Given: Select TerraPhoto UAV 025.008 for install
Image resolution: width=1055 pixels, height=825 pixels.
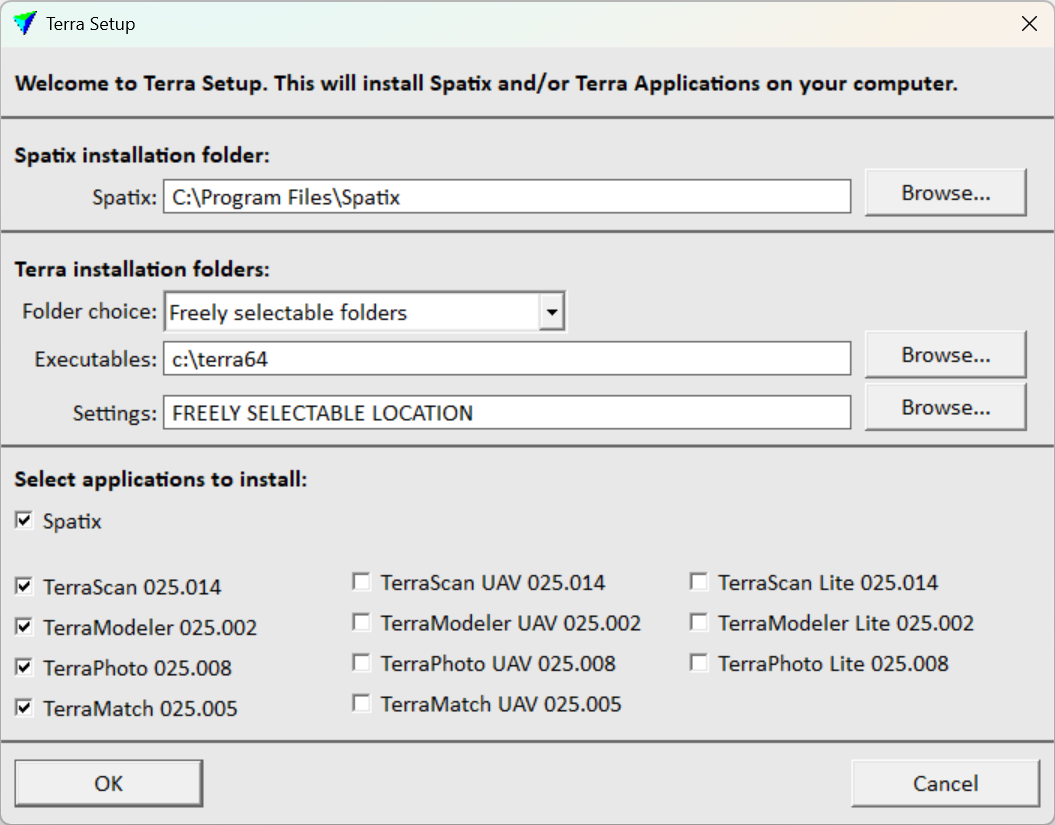Looking at the screenshot, I should point(362,663).
